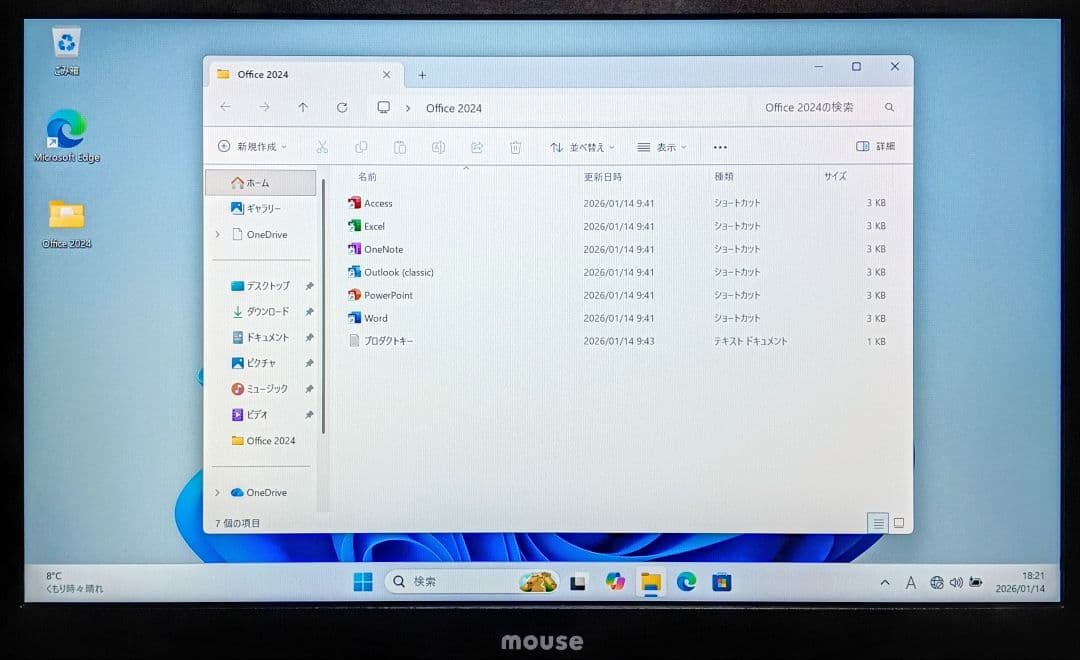Open the 並べ替え sort dropdown
This screenshot has height=660, width=1080.
pos(582,147)
